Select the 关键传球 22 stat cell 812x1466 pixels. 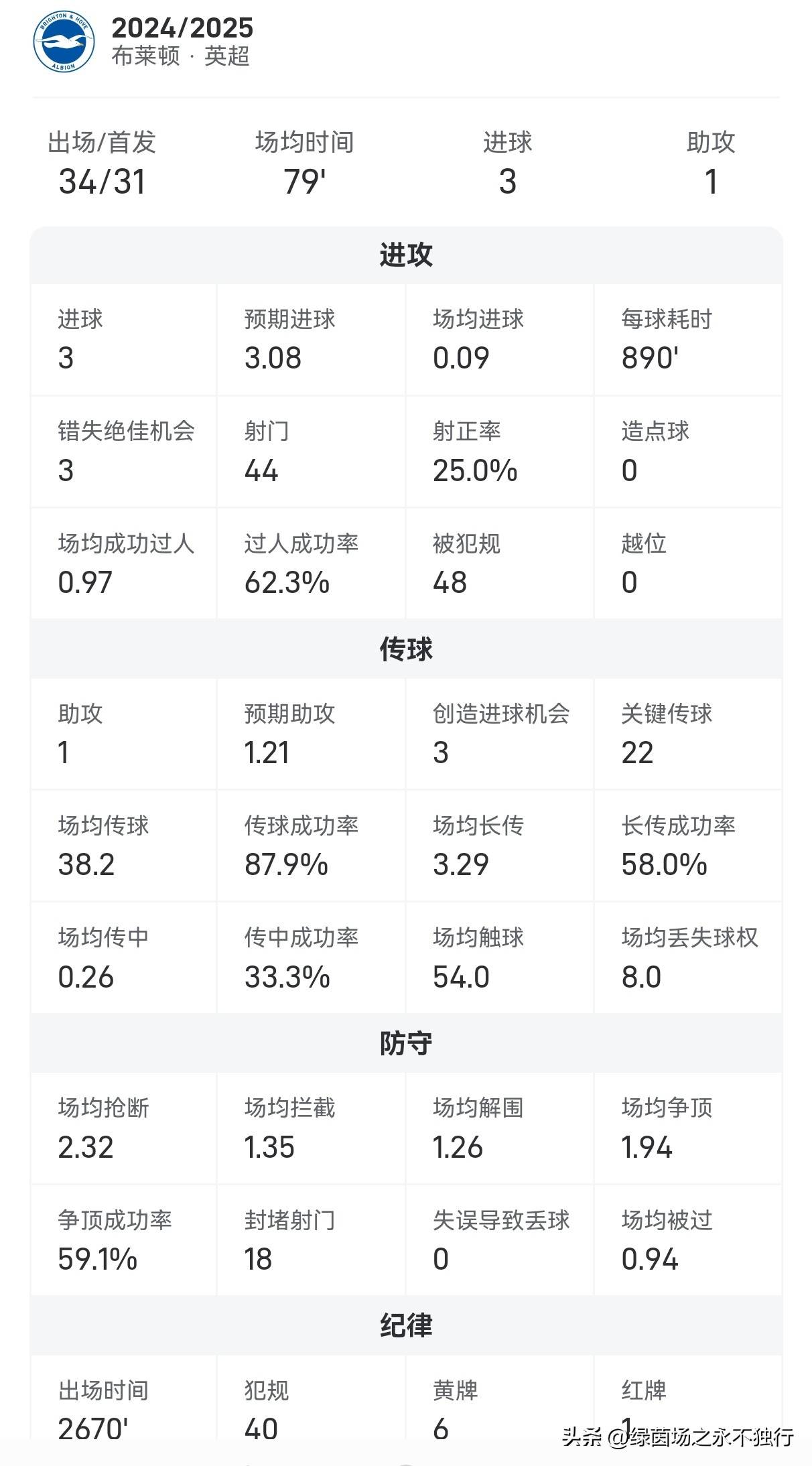[x=687, y=734]
